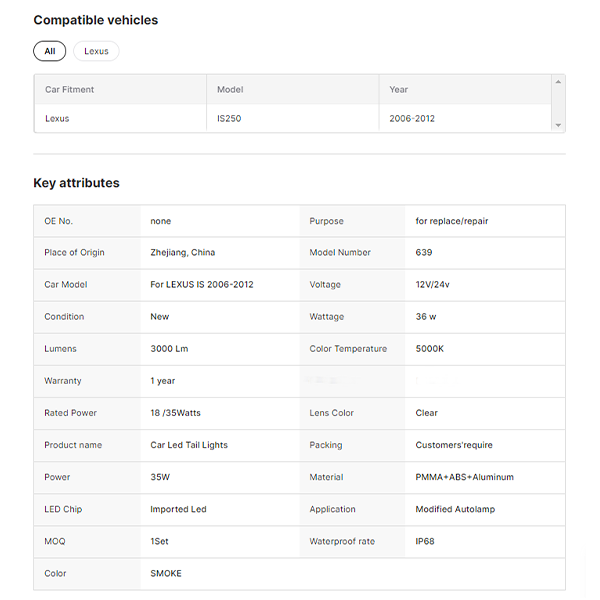
Task: Click the Model column header
Action: click(230, 90)
